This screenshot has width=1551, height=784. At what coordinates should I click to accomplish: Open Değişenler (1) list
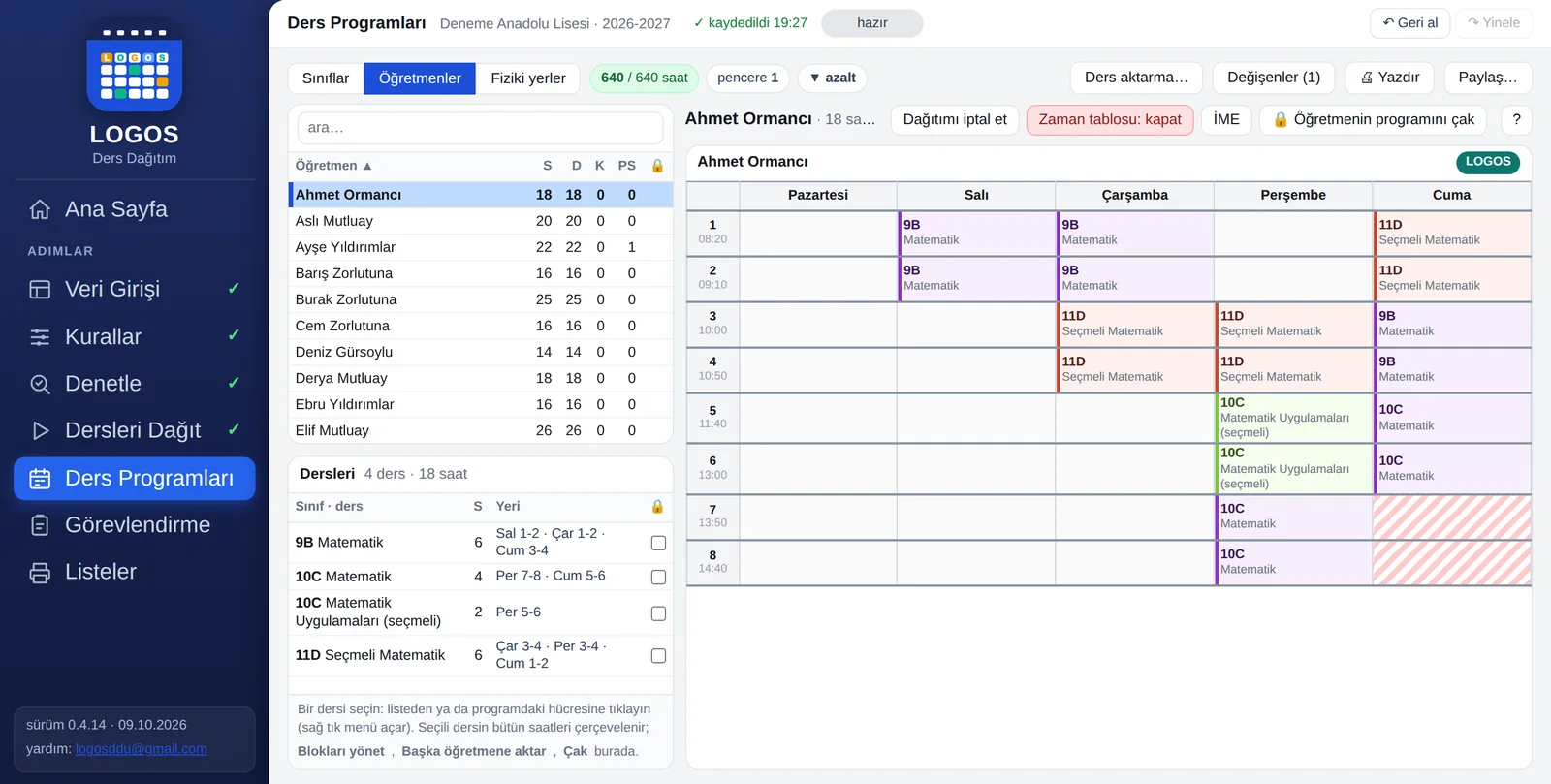click(x=1274, y=78)
